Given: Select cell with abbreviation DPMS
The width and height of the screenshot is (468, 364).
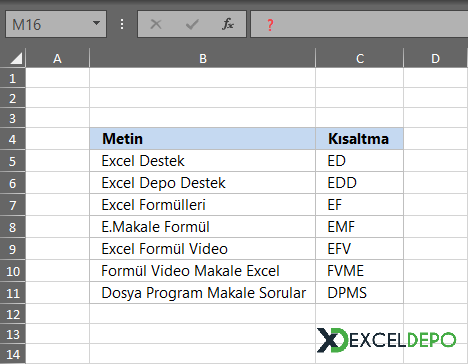Looking at the screenshot, I should pyautogui.click(x=360, y=293).
